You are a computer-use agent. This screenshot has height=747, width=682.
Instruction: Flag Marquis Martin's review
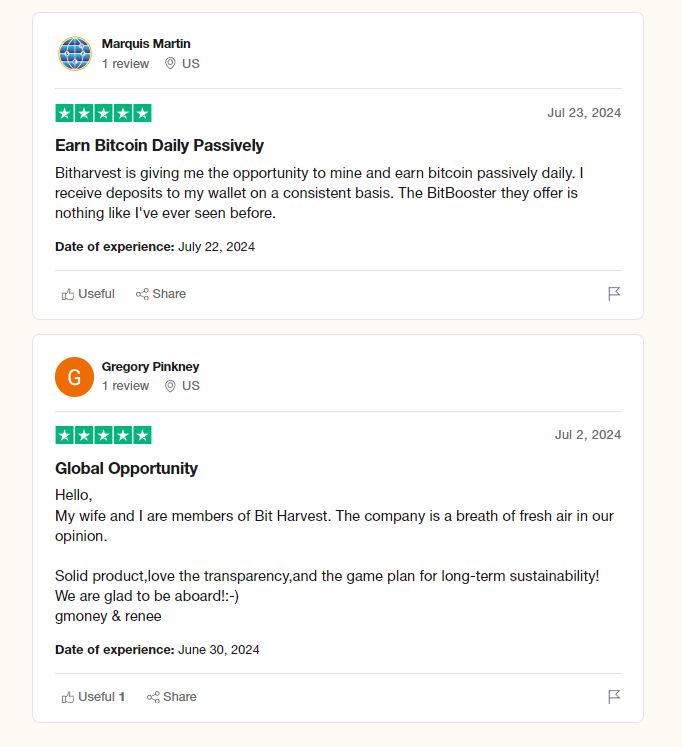[x=614, y=294]
